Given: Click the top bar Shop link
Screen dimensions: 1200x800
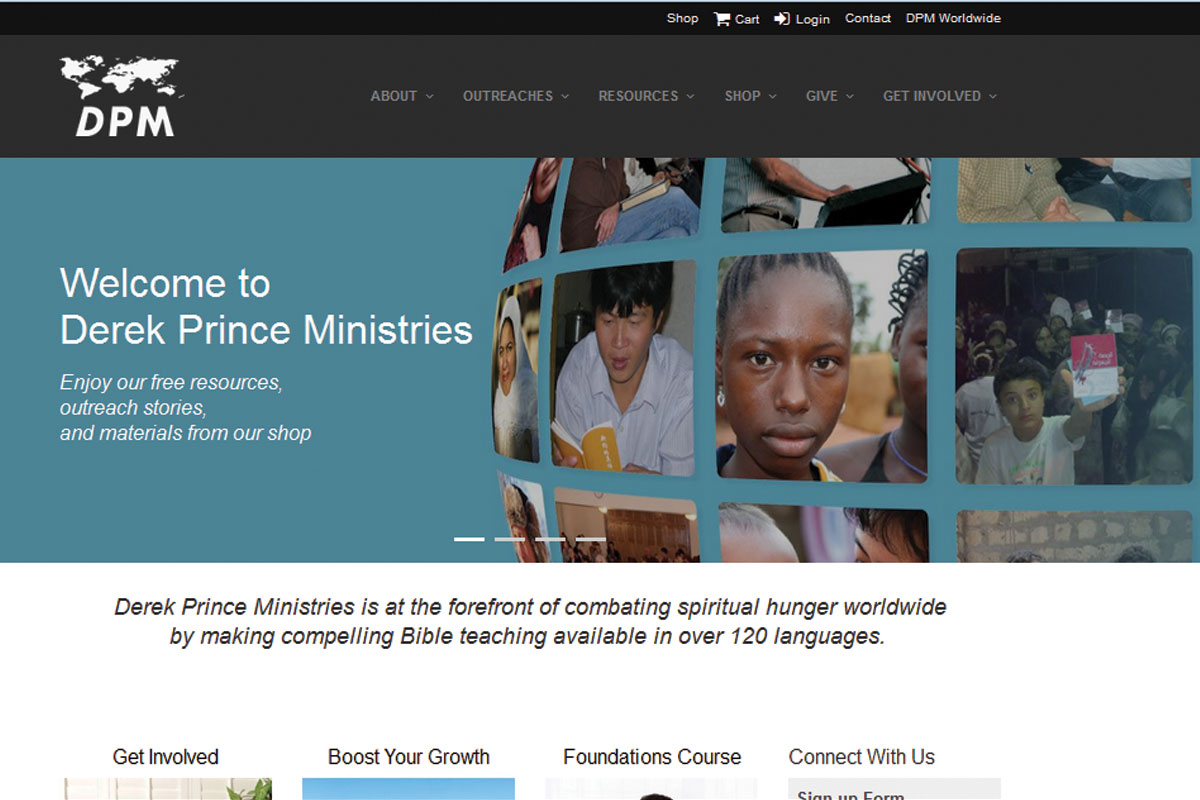Looking at the screenshot, I should coord(683,18).
